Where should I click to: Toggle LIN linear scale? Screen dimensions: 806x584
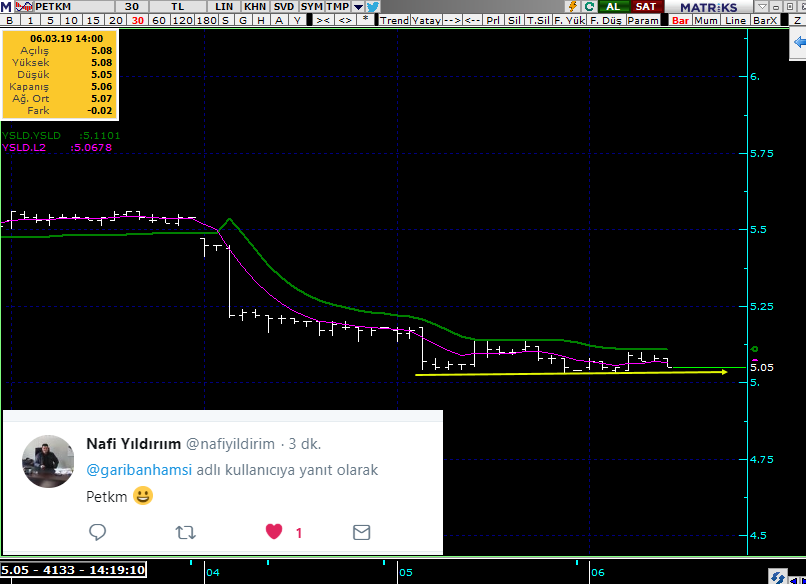point(224,7)
